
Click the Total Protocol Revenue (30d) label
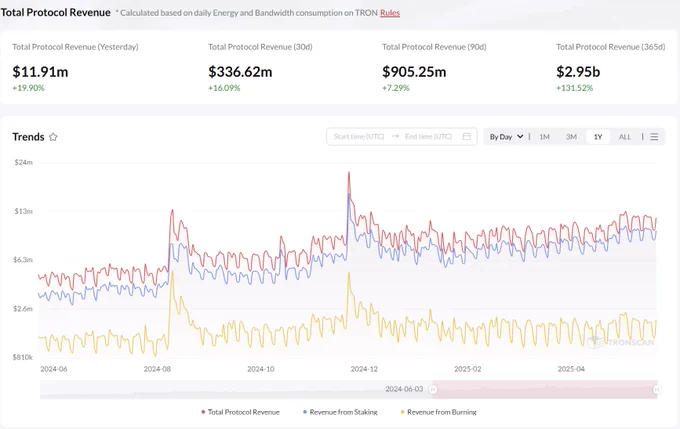[260, 47]
